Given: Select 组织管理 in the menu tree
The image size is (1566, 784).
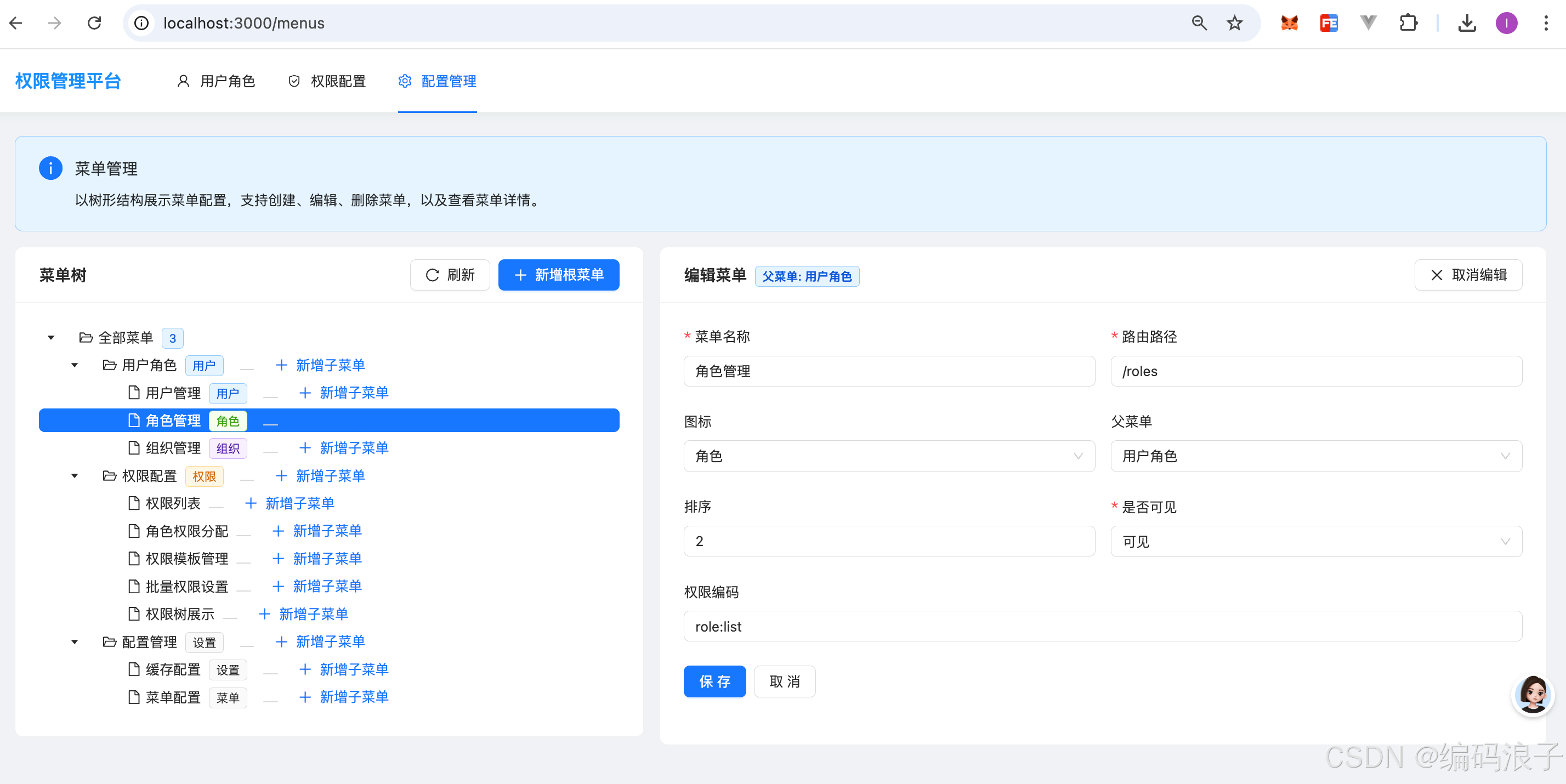Looking at the screenshot, I should point(173,448).
